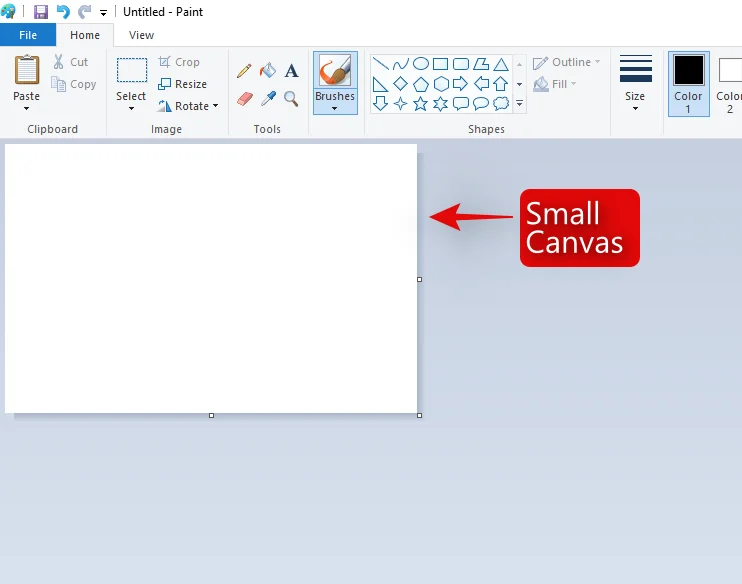
Task: Click the Copy button
Action: (74, 84)
